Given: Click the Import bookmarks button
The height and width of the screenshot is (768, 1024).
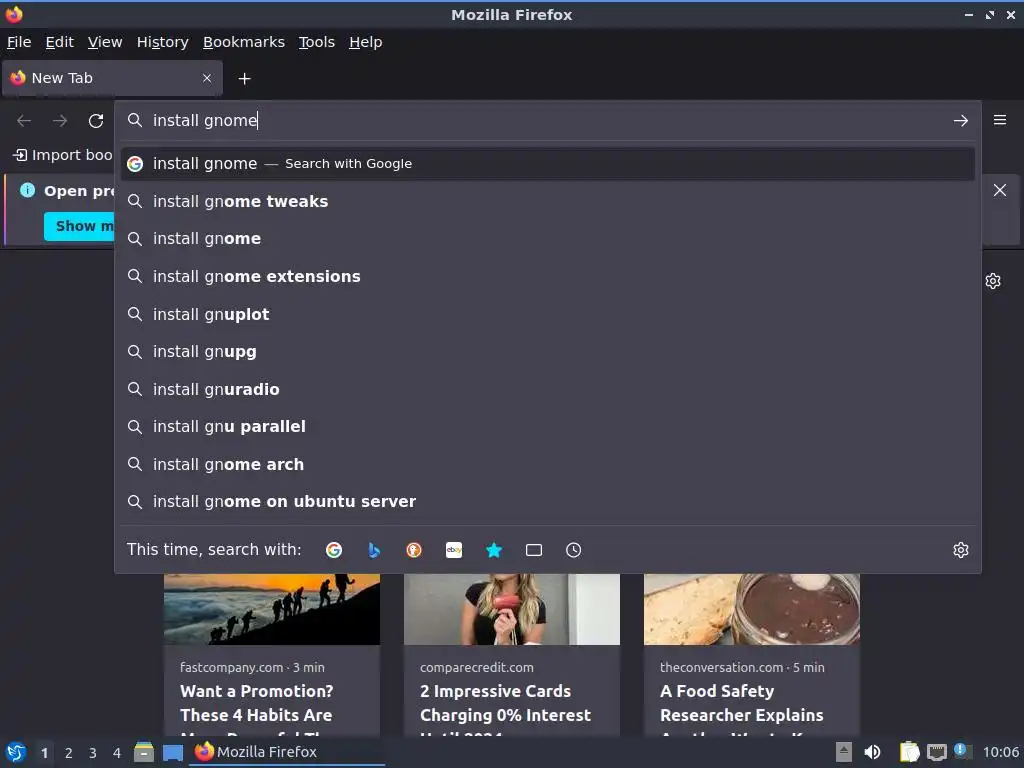Looking at the screenshot, I should coord(63,155).
